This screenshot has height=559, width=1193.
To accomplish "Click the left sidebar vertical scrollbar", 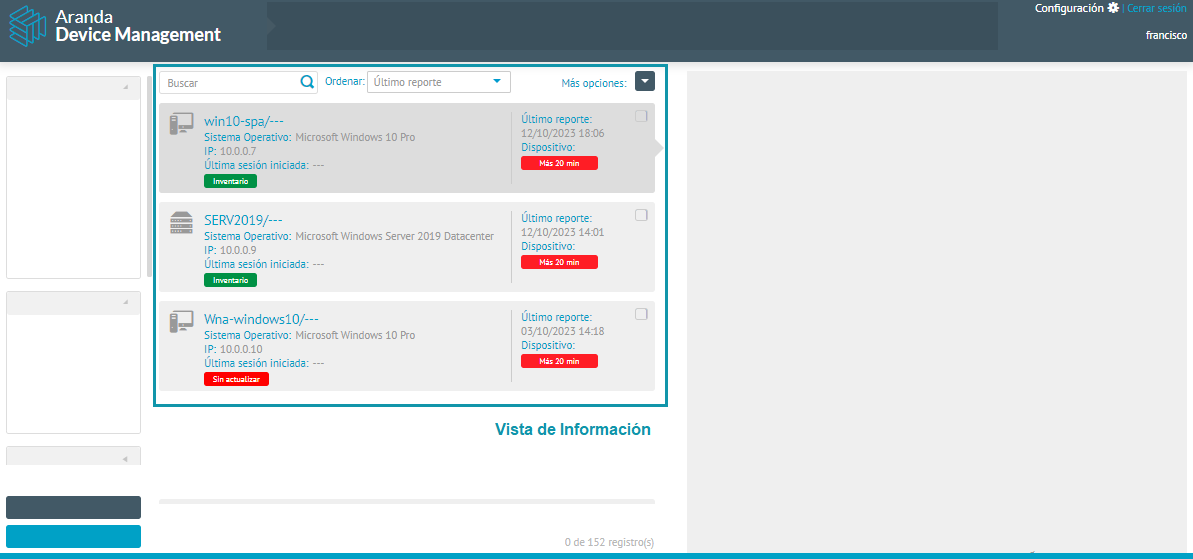I will 149,176.
